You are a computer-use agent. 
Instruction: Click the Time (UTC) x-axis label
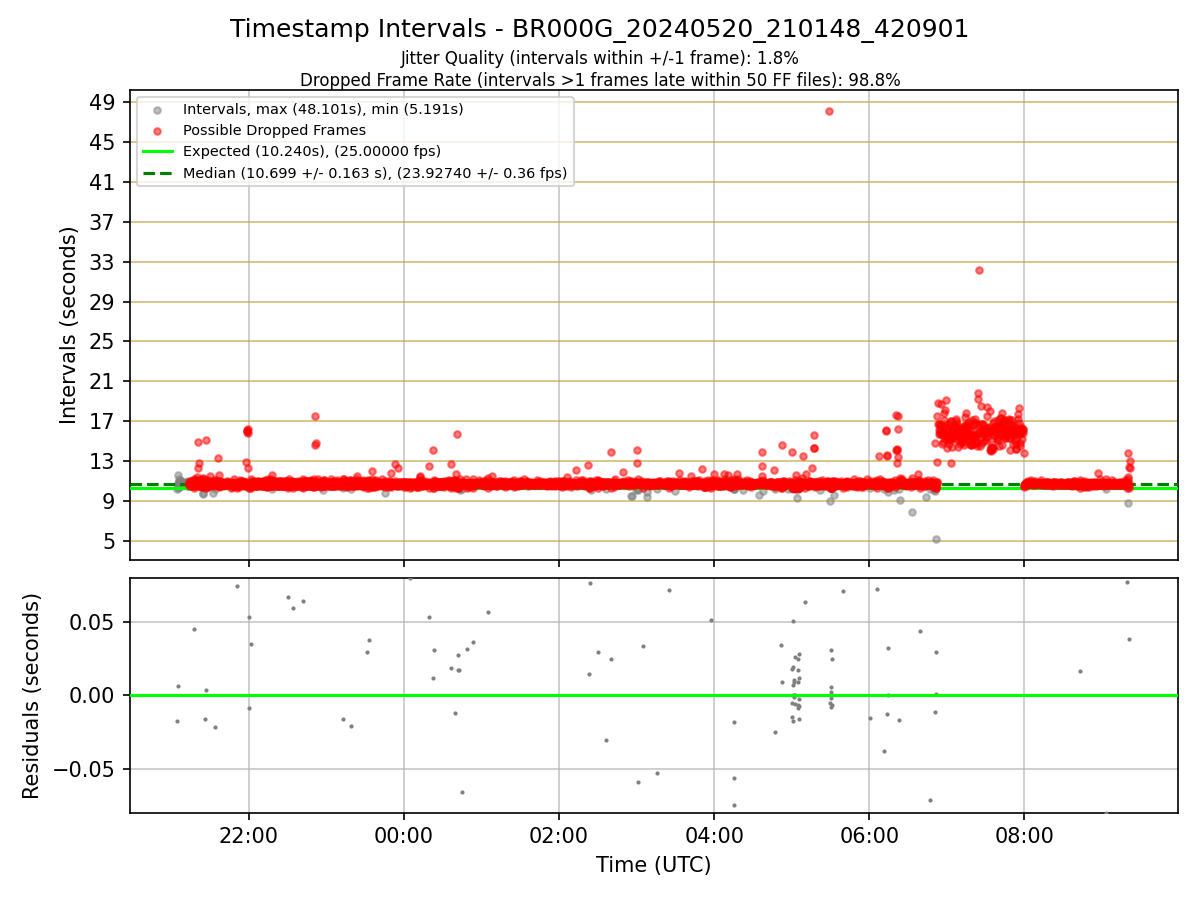point(653,865)
